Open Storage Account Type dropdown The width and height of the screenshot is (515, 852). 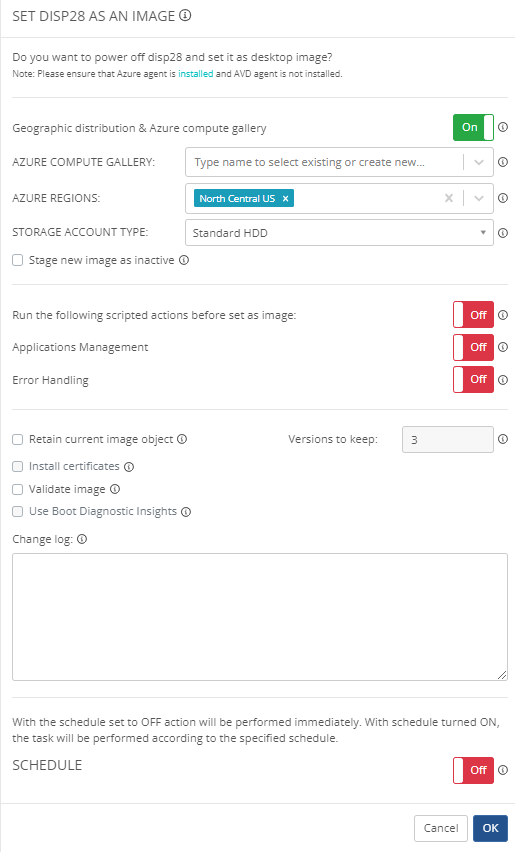339,233
